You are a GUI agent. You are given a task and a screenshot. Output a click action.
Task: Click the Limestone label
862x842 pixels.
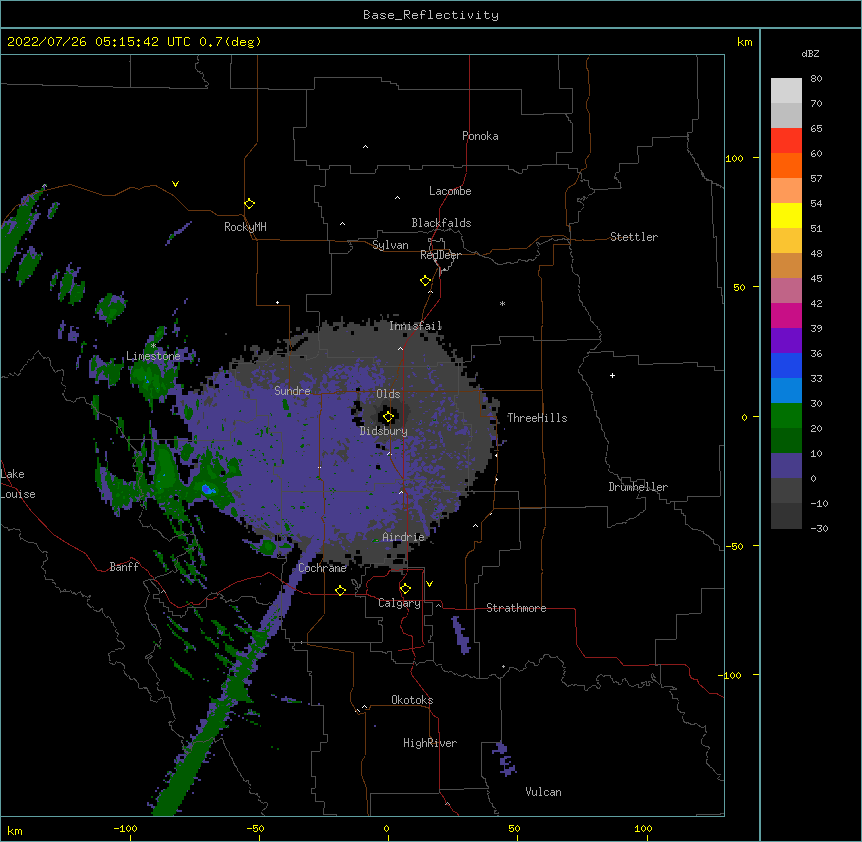[x=153, y=356]
